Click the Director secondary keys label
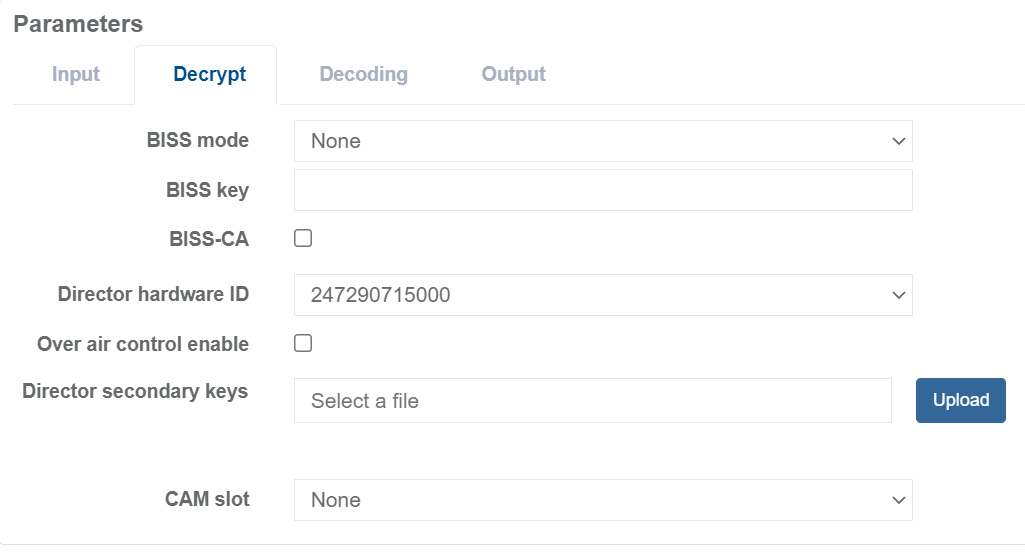 (x=135, y=391)
